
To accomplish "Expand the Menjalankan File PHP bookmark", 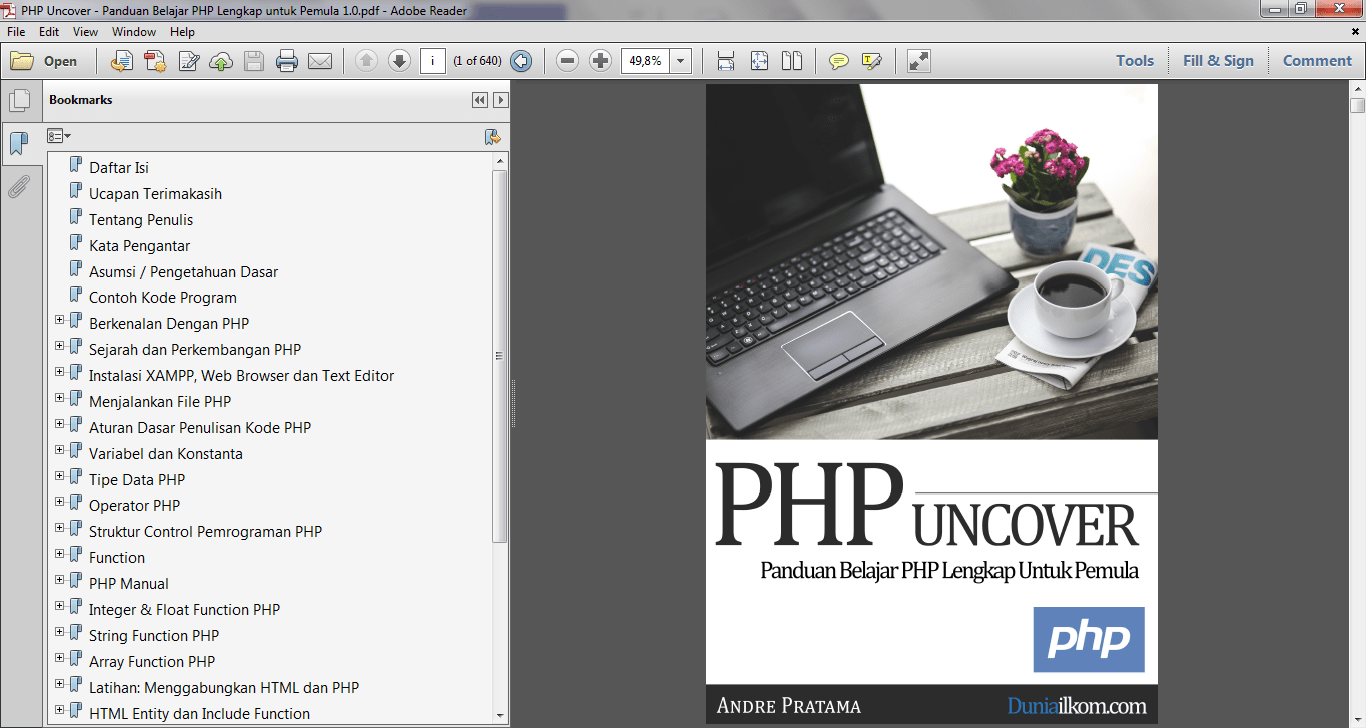I will (x=60, y=398).
